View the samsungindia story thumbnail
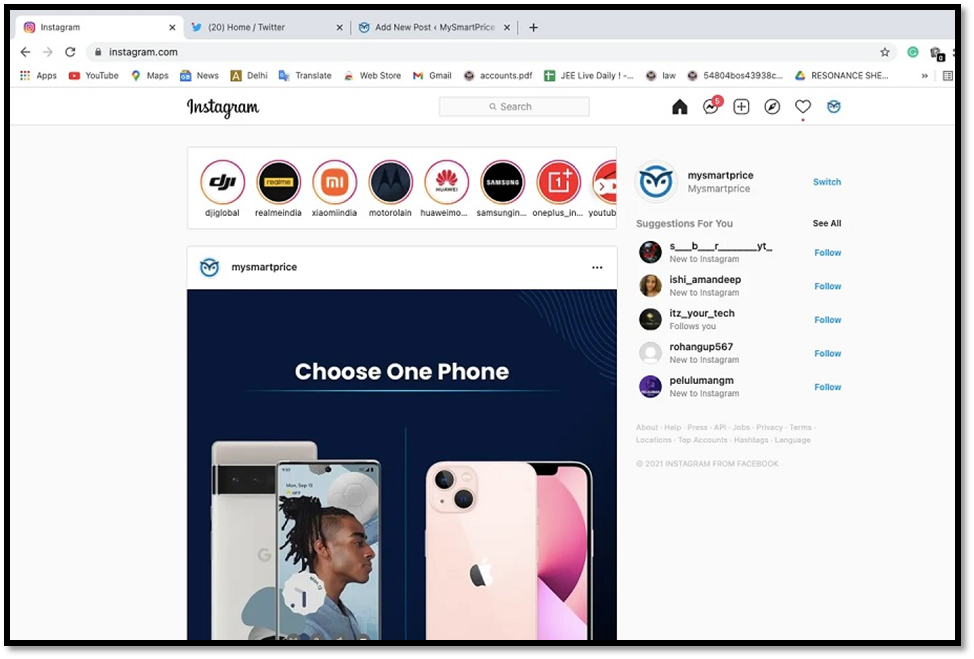 tap(502, 183)
